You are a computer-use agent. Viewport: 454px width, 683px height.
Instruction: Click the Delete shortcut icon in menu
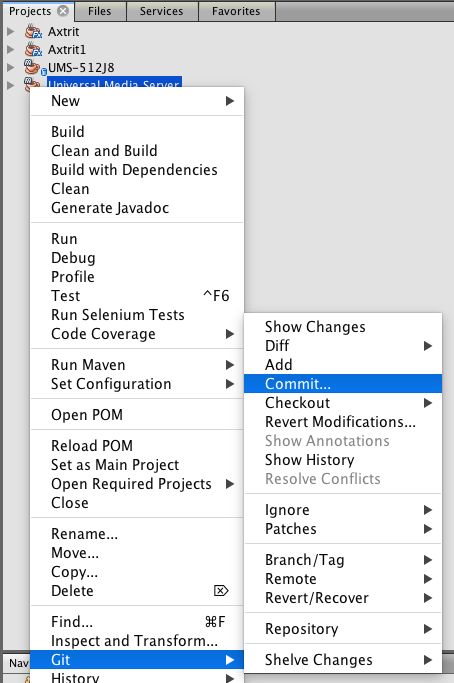point(221,591)
